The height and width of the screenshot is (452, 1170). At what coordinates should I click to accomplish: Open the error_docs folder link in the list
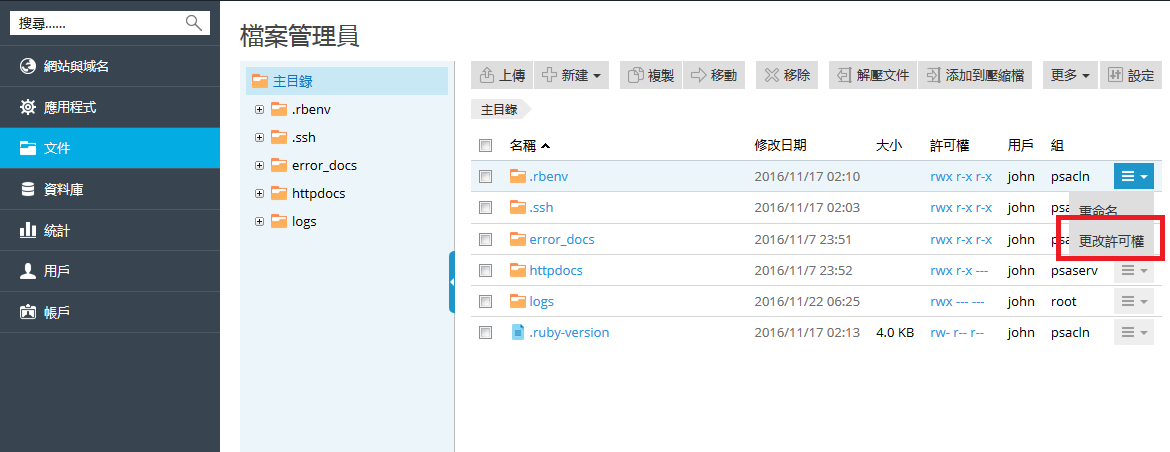pos(561,239)
